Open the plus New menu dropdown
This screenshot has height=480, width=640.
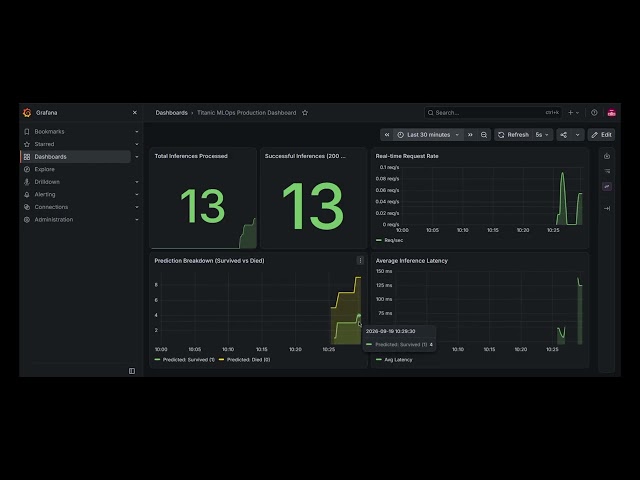[573, 113]
